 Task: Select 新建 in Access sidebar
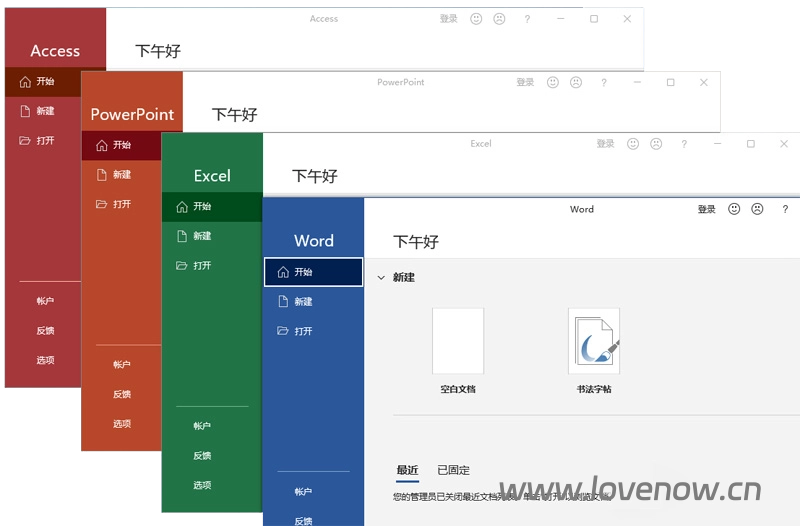click(x=43, y=111)
